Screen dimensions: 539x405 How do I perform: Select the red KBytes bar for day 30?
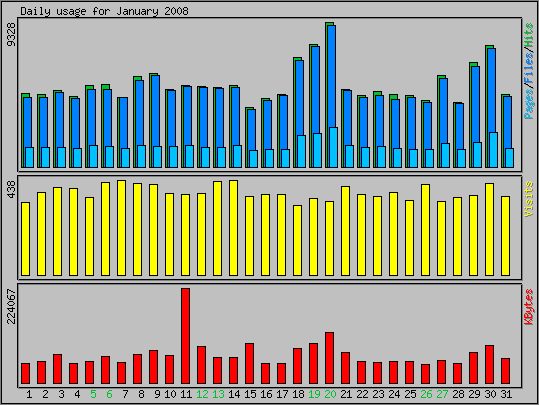coord(490,364)
